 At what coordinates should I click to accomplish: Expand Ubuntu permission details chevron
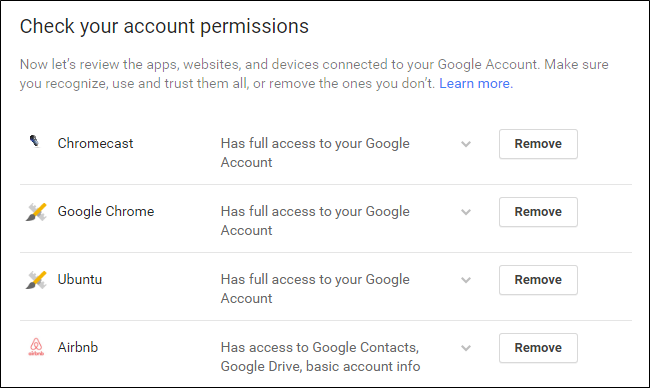click(x=466, y=280)
